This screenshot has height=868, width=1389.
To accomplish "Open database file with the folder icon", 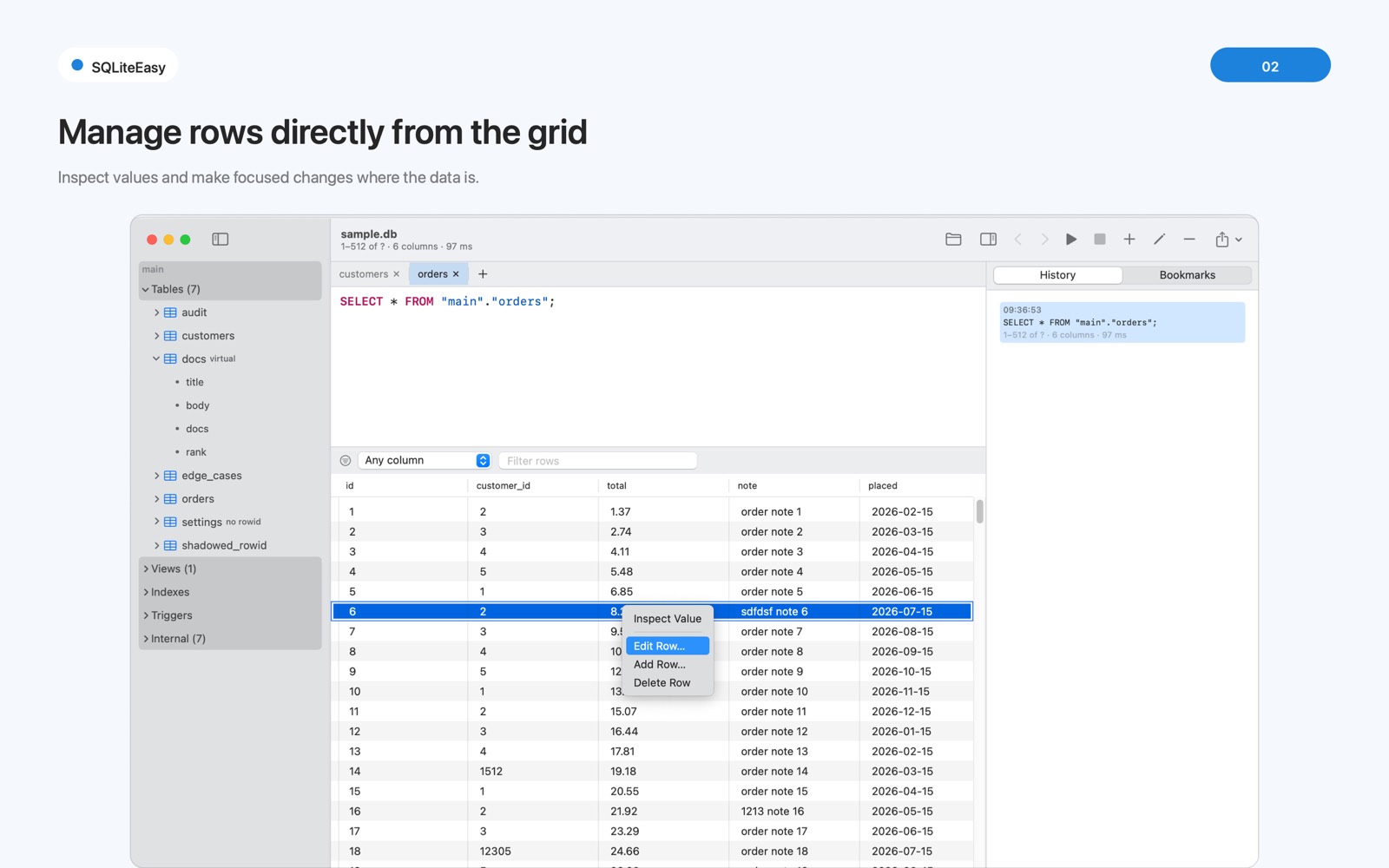I will 953,240.
